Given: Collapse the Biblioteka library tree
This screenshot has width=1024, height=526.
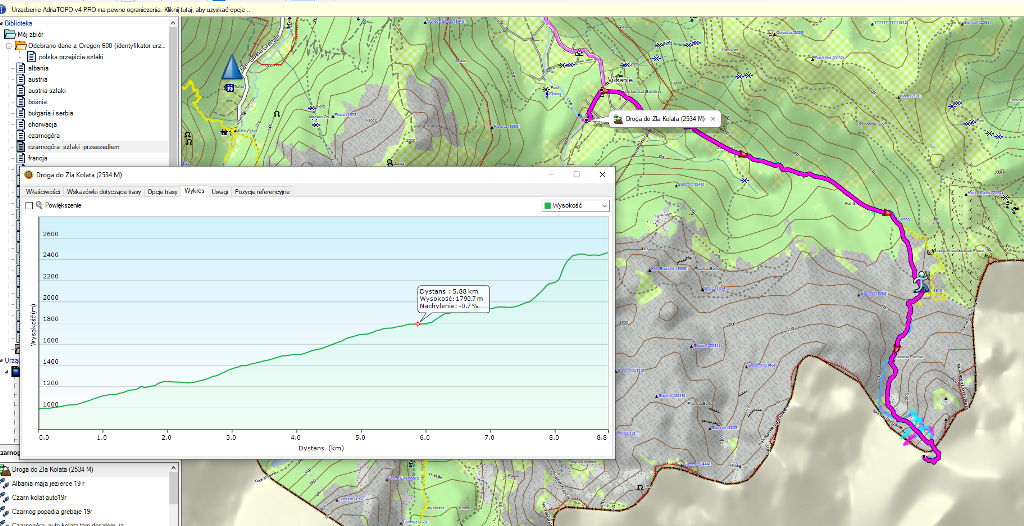Looking at the screenshot, I should point(3,21).
